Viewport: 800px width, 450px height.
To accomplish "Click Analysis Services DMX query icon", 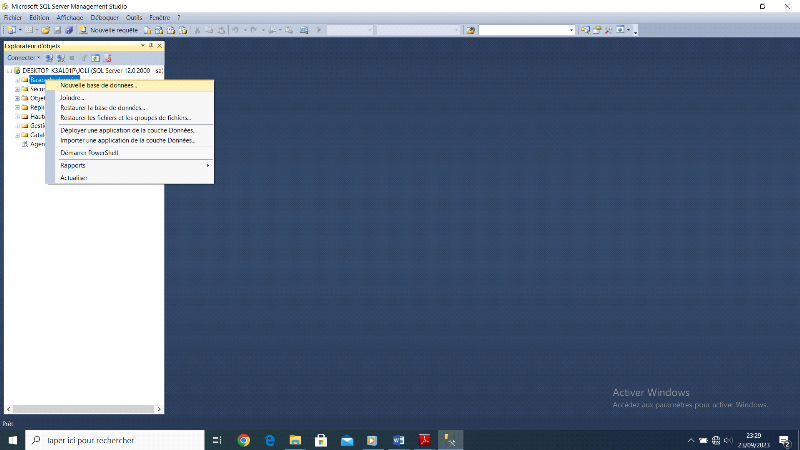I will 171,30.
